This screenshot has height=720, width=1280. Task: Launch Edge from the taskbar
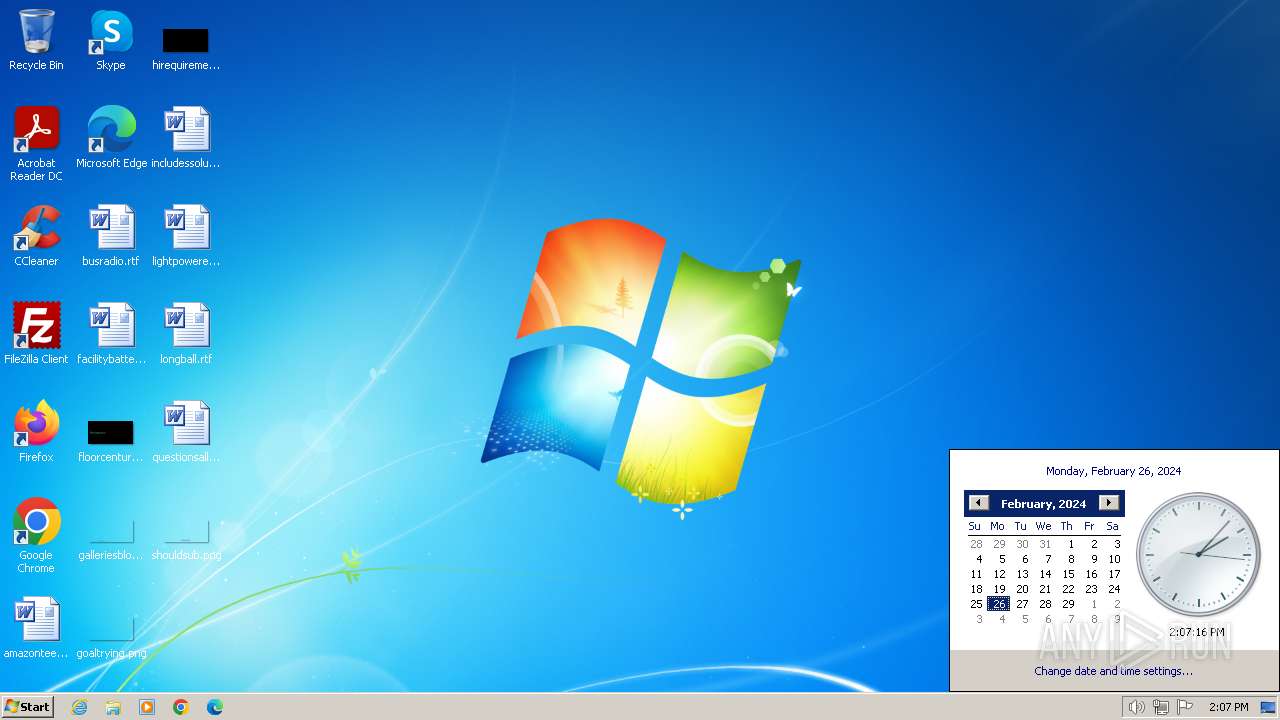coord(215,707)
